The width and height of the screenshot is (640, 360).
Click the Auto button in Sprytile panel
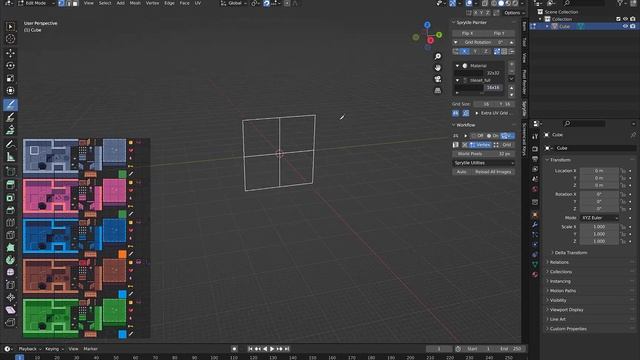click(x=461, y=172)
